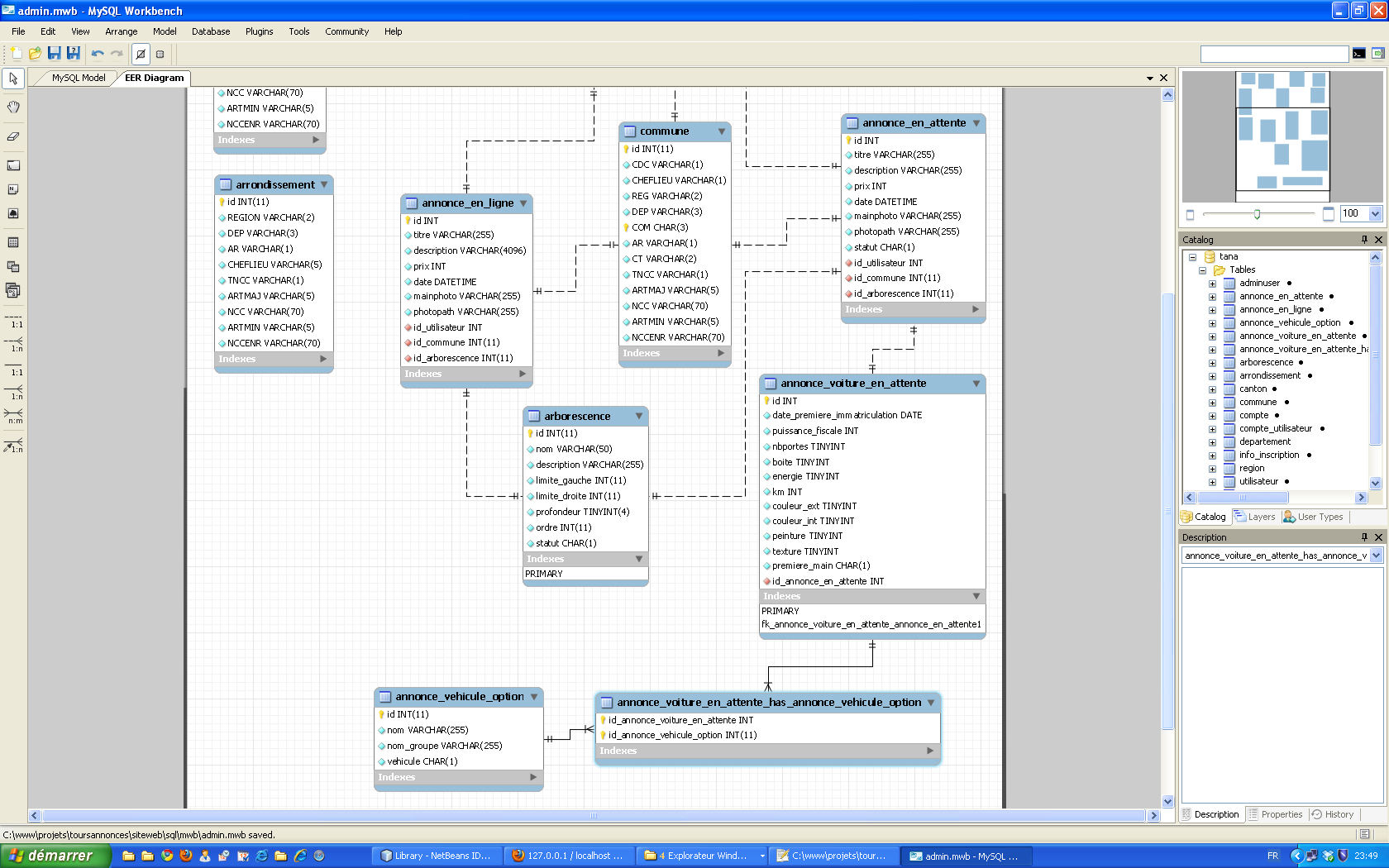Switch to the Properties tab
The width and height of the screenshot is (1389, 868).
(x=1274, y=814)
